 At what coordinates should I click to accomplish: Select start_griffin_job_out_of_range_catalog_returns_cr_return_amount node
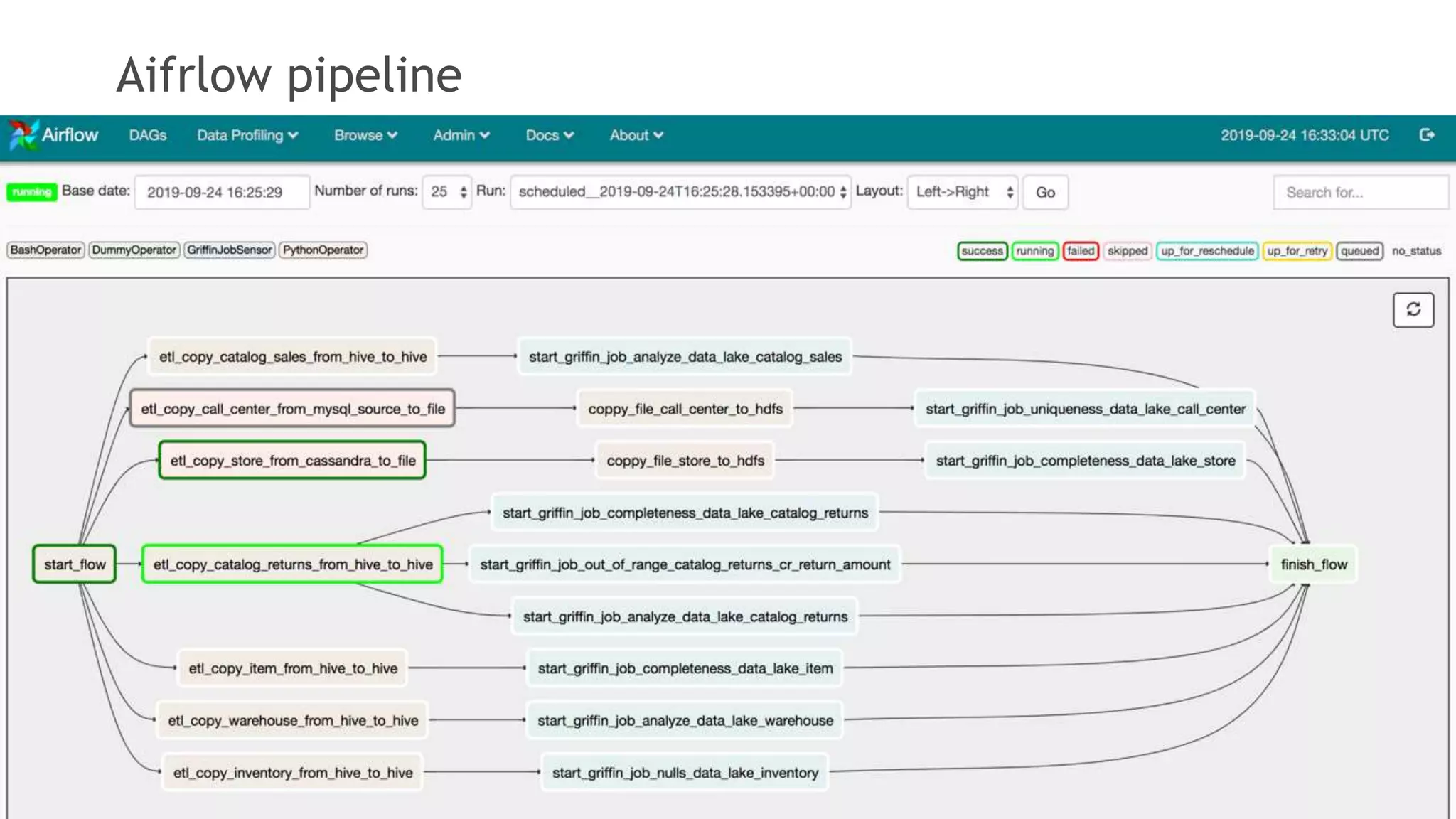(685, 564)
